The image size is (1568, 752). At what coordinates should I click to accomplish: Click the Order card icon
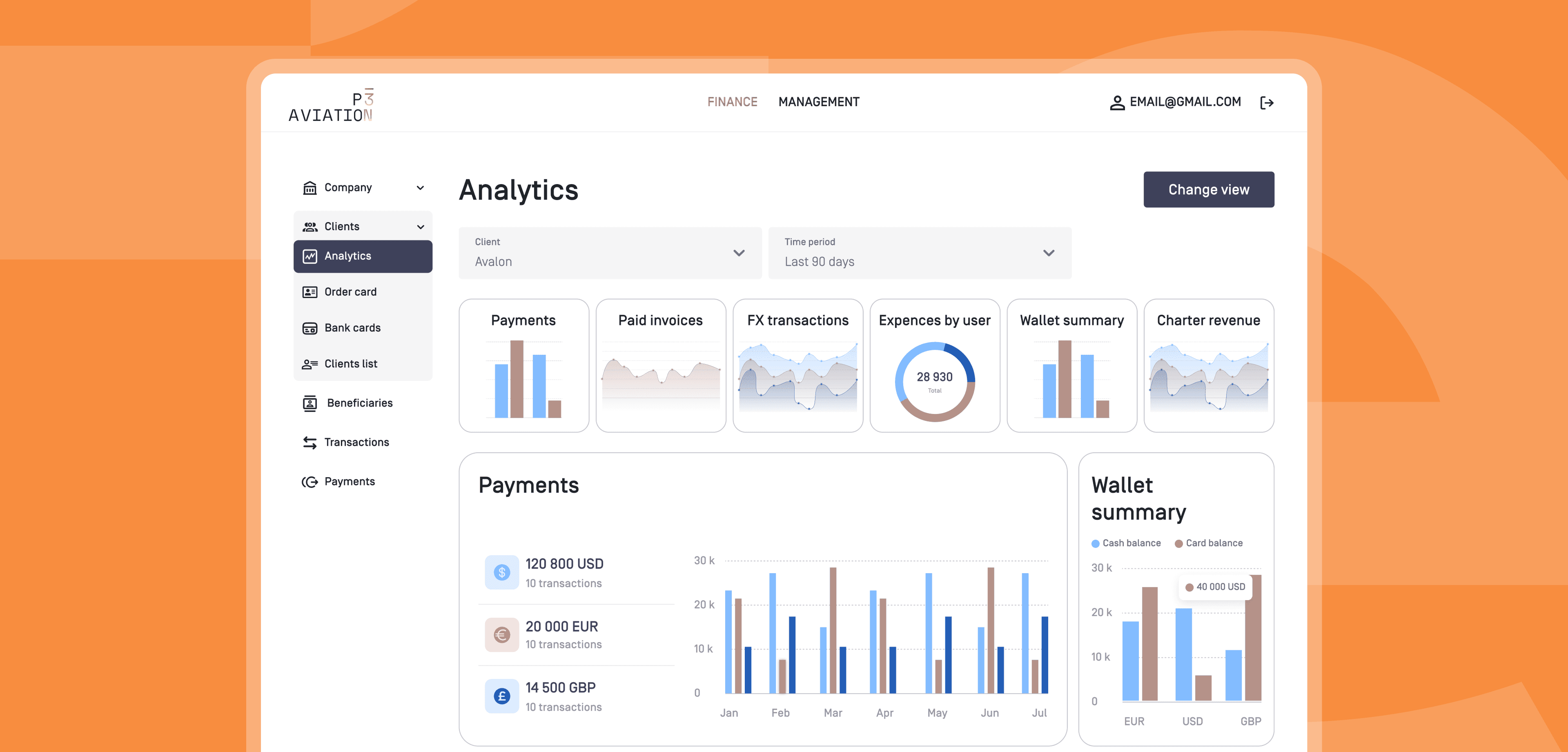310,292
